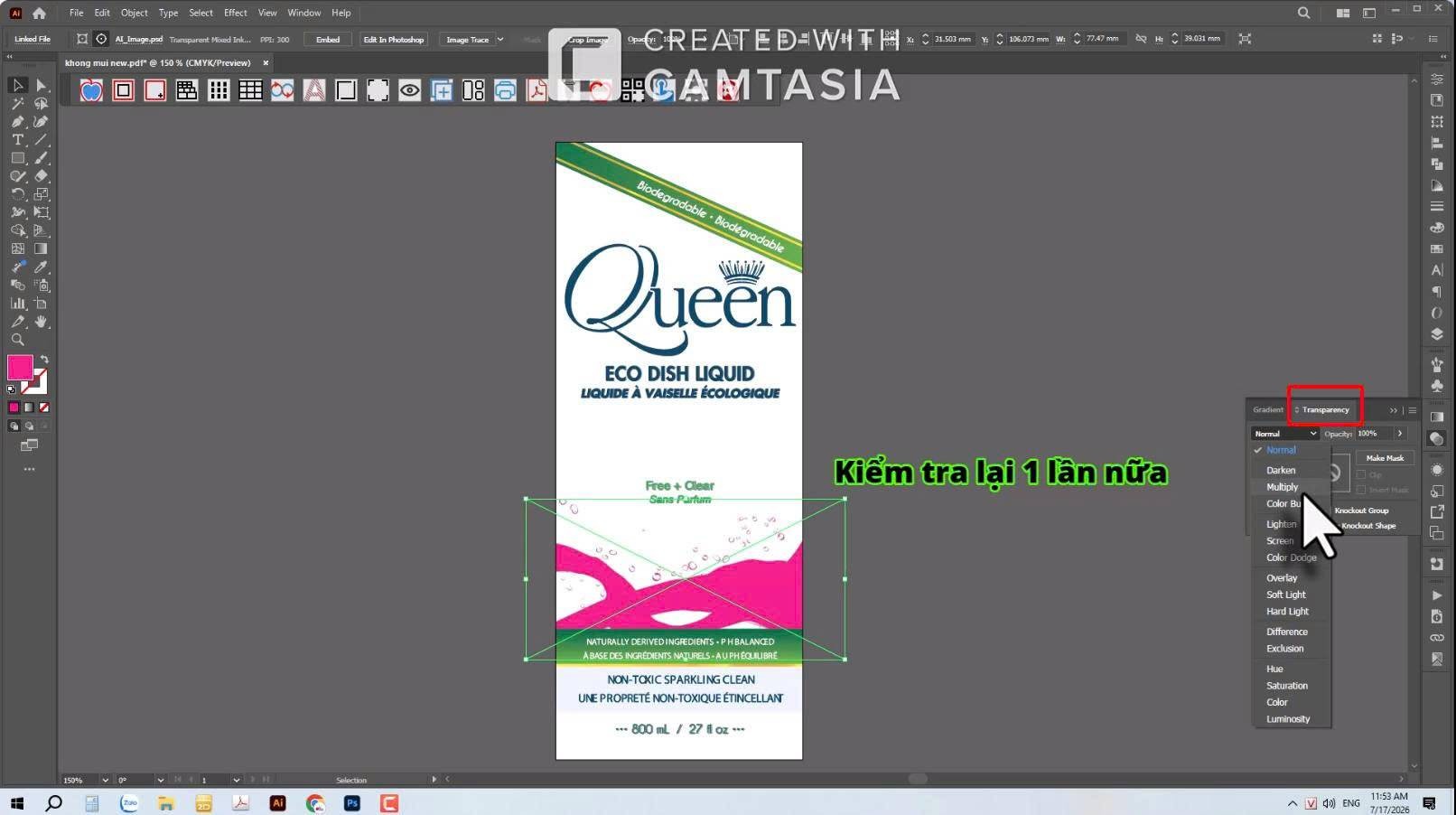This screenshot has height=815, width=1456.
Task: Click Edit In Photoshop button
Action: pos(393,40)
